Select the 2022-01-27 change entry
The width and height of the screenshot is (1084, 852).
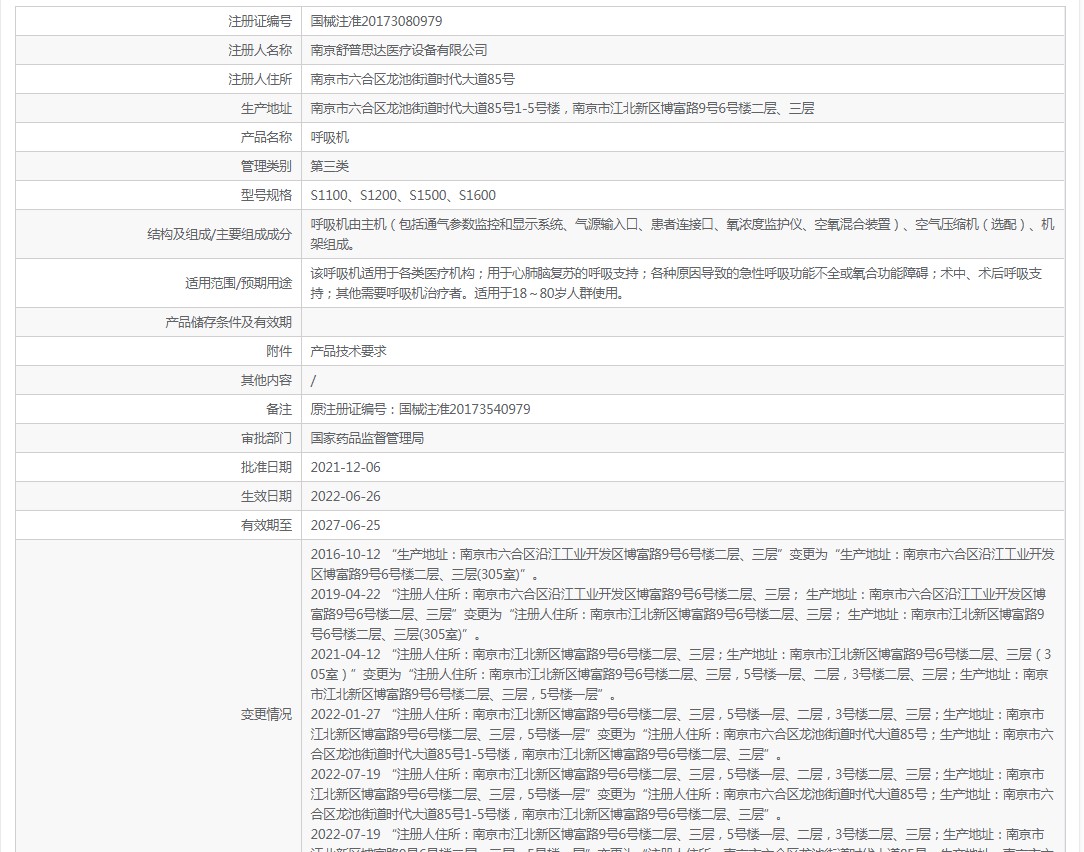coord(682,734)
